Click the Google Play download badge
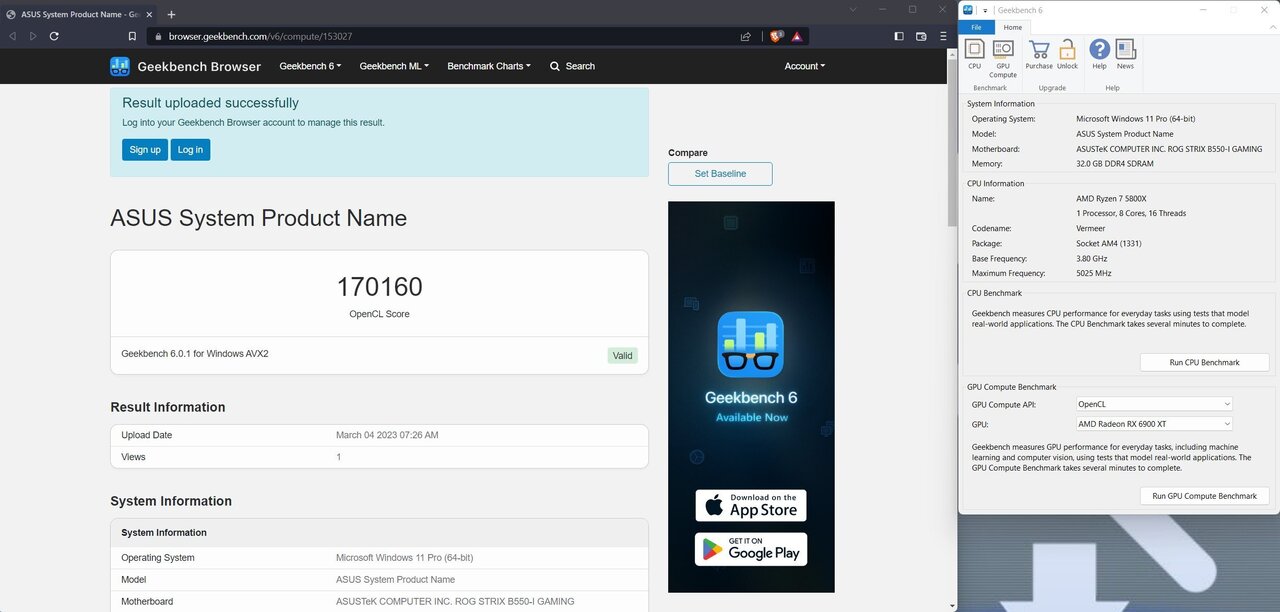The height and width of the screenshot is (612, 1280). pos(751,549)
